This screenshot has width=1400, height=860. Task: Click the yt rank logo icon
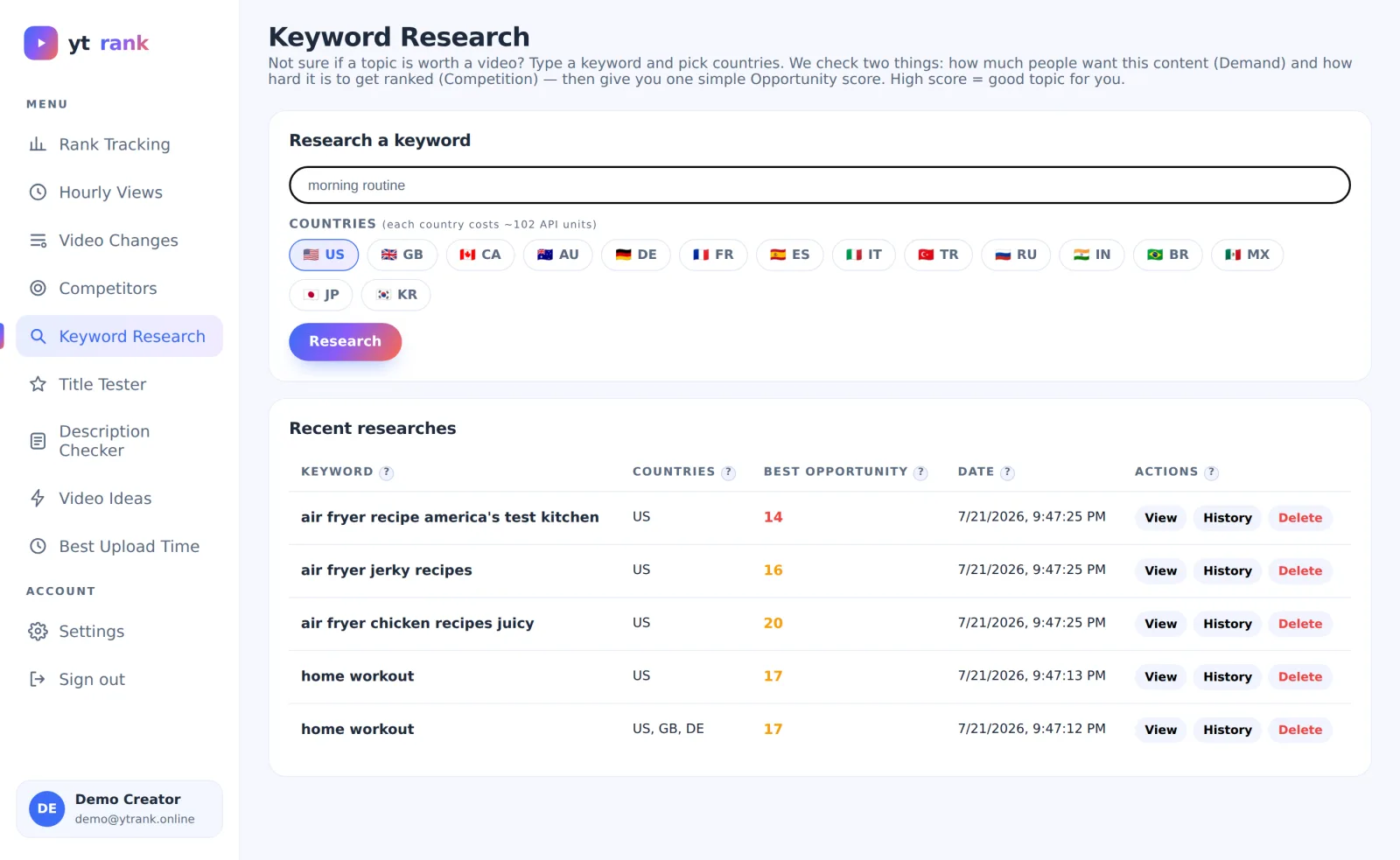pyautogui.click(x=41, y=43)
